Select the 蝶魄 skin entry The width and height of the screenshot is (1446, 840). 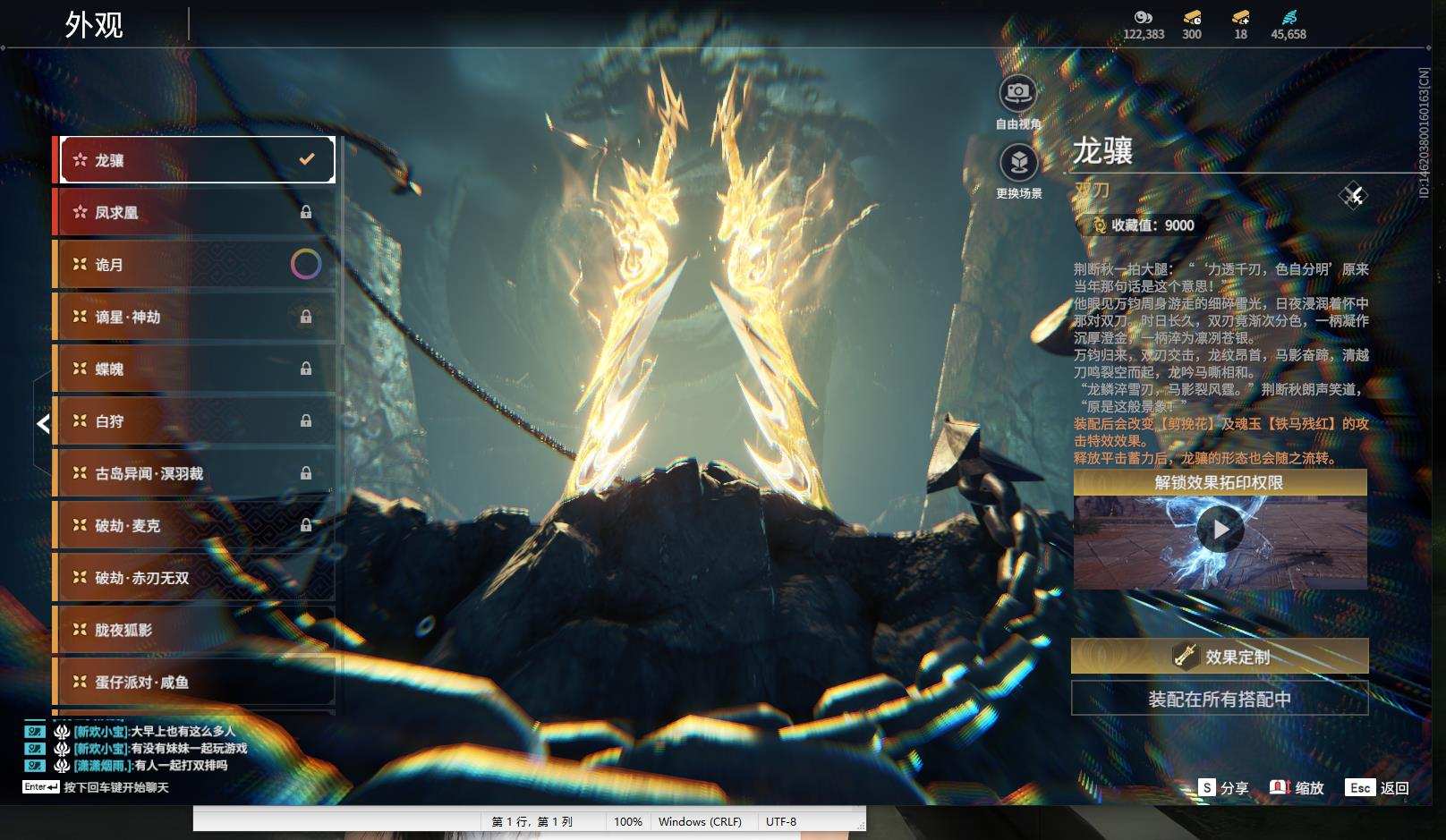[194, 369]
